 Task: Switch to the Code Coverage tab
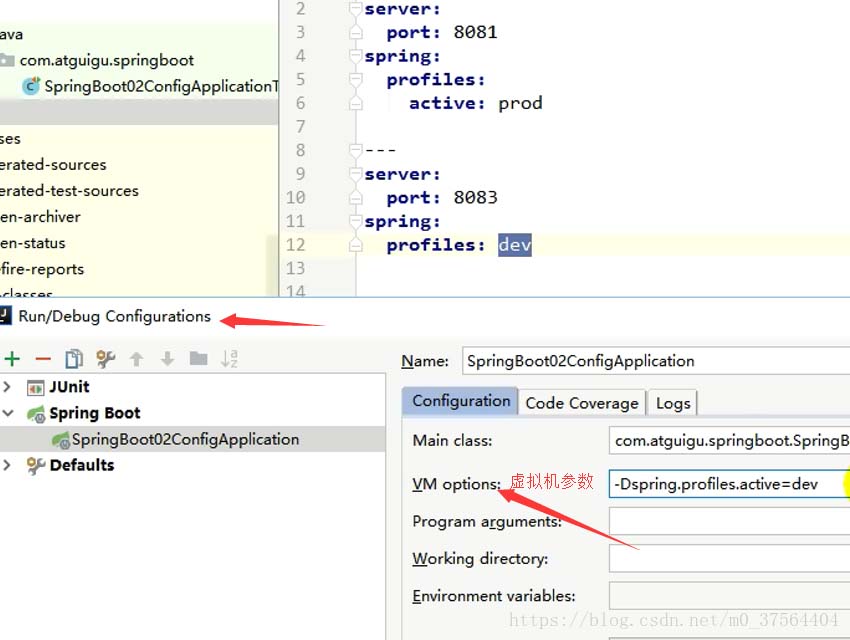tap(582, 403)
